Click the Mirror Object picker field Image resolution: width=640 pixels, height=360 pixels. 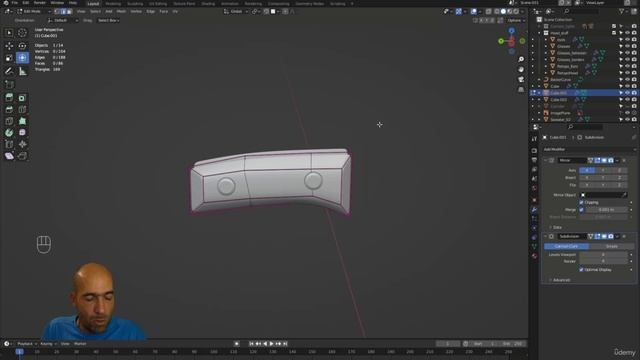click(603, 195)
